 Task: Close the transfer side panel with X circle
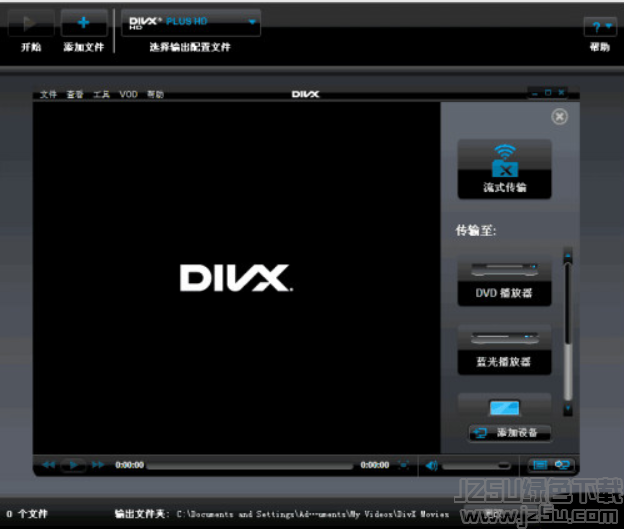coord(560,117)
